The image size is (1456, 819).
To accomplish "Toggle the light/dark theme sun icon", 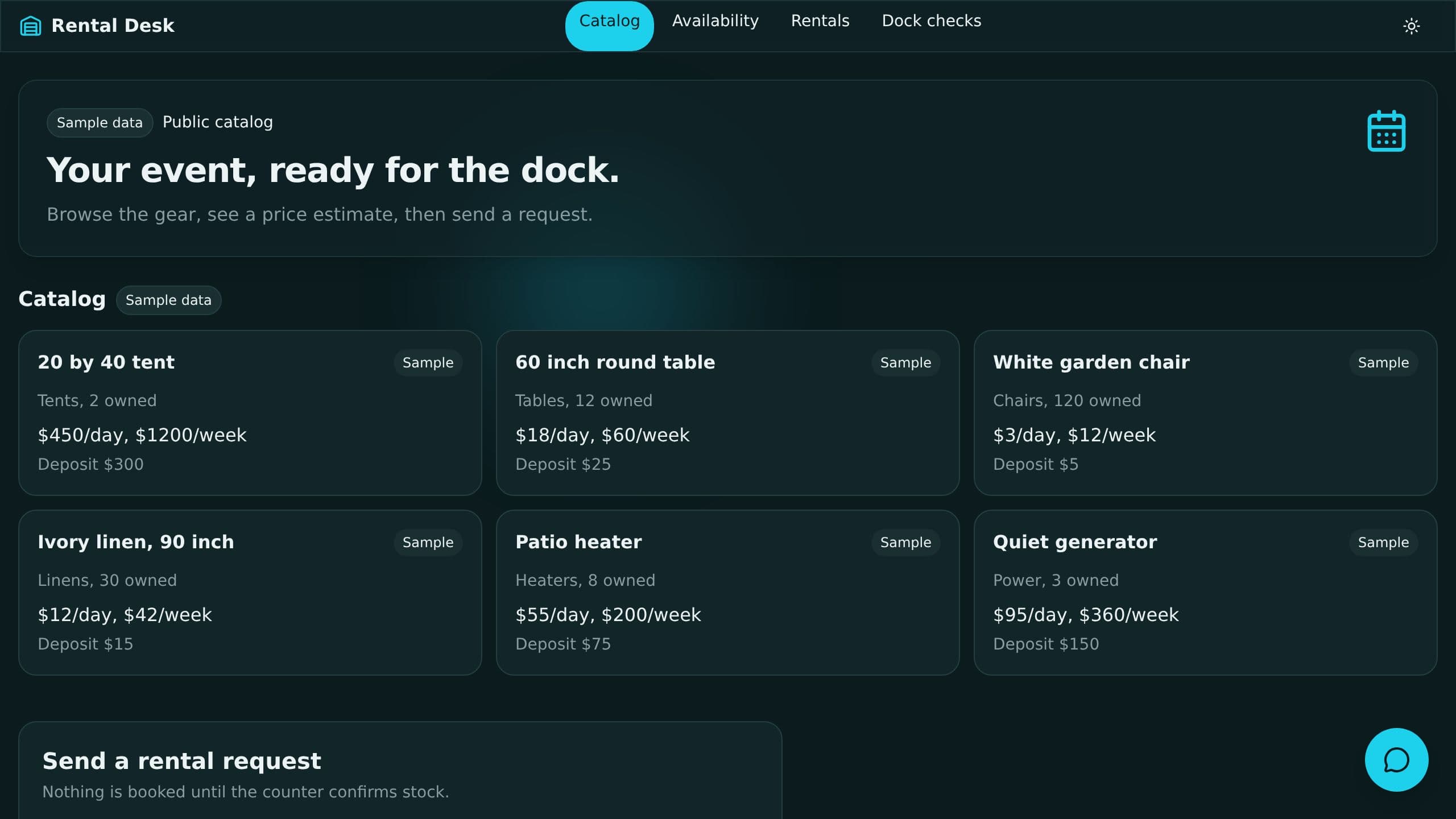I will [x=1411, y=26].
